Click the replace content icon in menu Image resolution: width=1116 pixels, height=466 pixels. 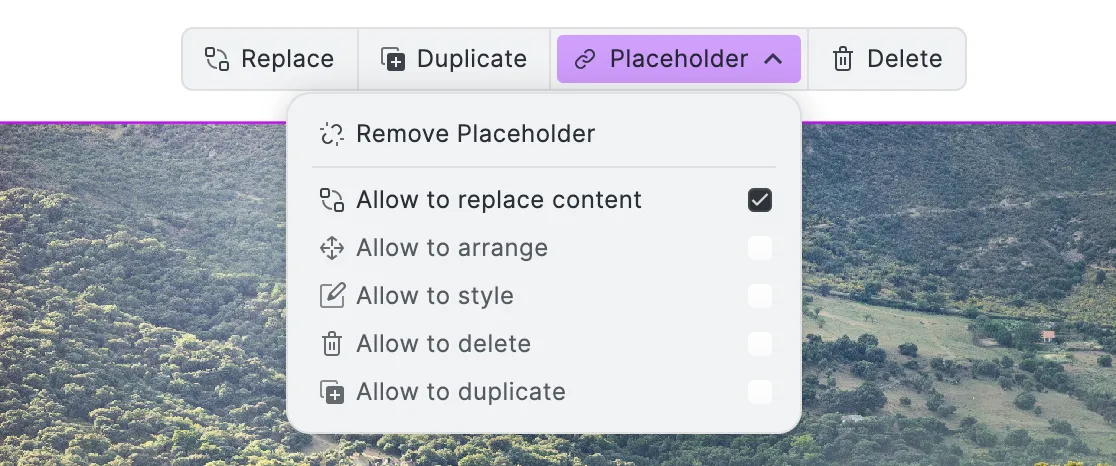pyautogui.click(x=332, y=200)
